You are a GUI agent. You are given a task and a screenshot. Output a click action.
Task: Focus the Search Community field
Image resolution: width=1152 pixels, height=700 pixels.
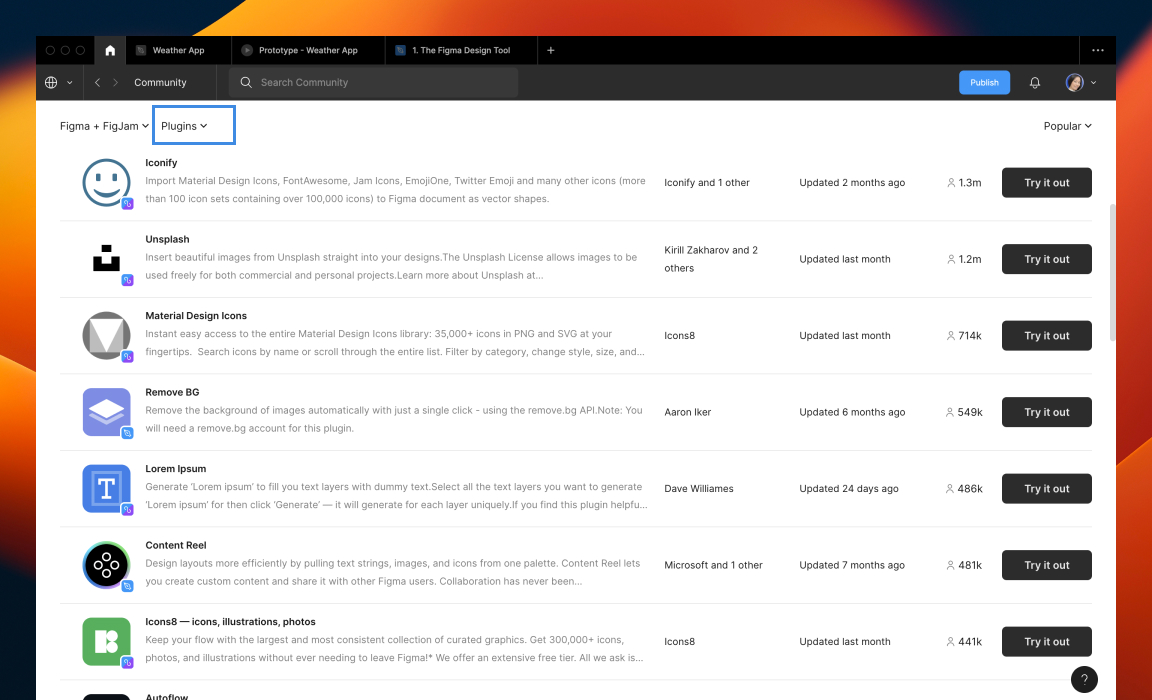(x=373, y=82)
